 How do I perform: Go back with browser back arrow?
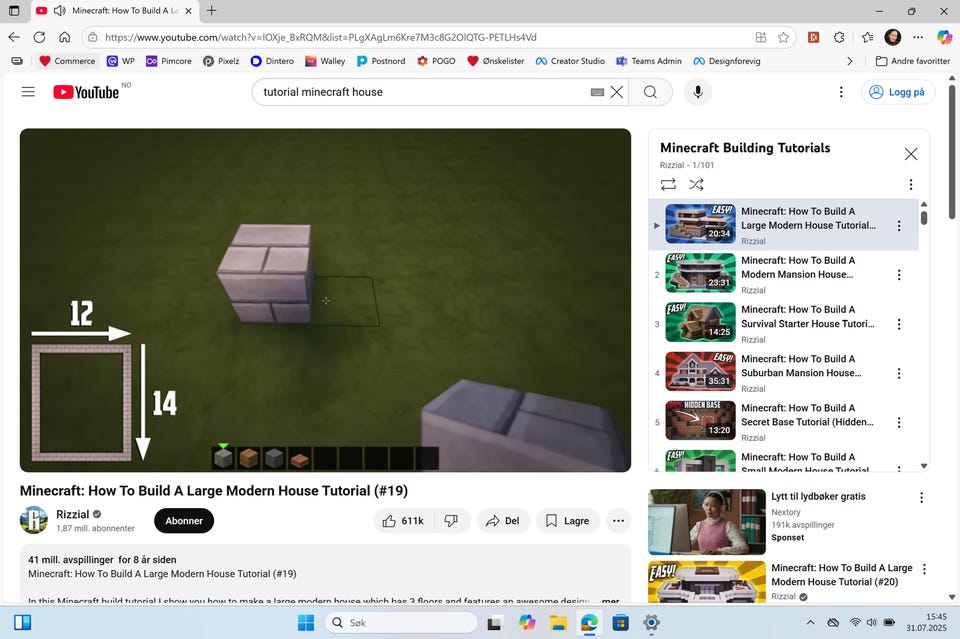click(x=14, y=37)
